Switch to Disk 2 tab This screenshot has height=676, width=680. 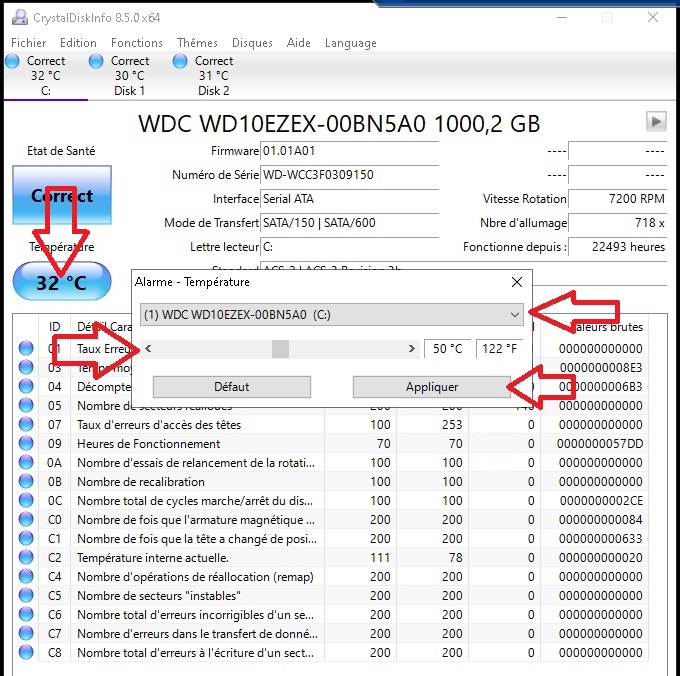point(213,75)
